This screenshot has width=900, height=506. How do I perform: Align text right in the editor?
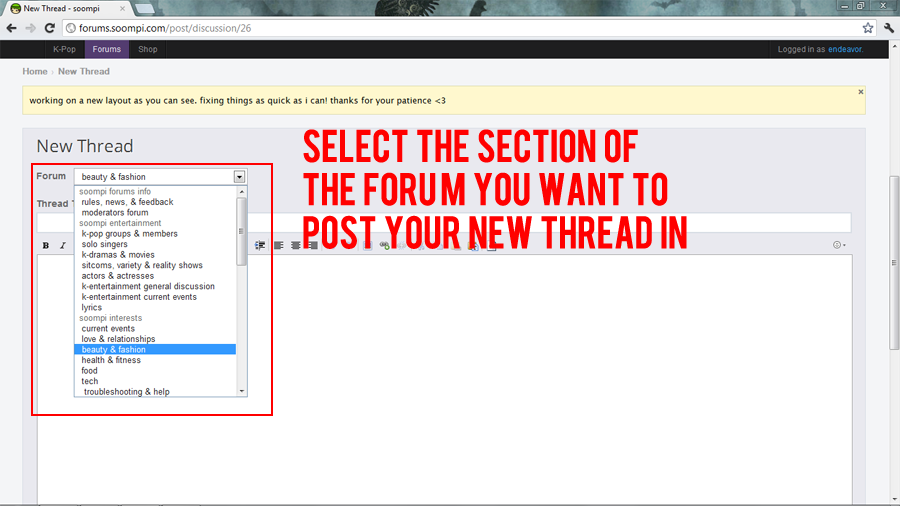tap(313, 246)
